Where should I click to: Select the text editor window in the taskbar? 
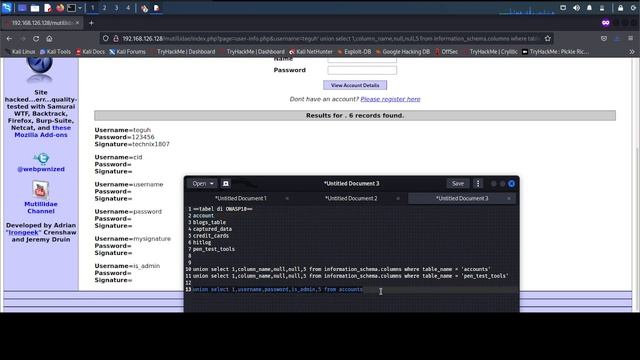tap(156, 8)
